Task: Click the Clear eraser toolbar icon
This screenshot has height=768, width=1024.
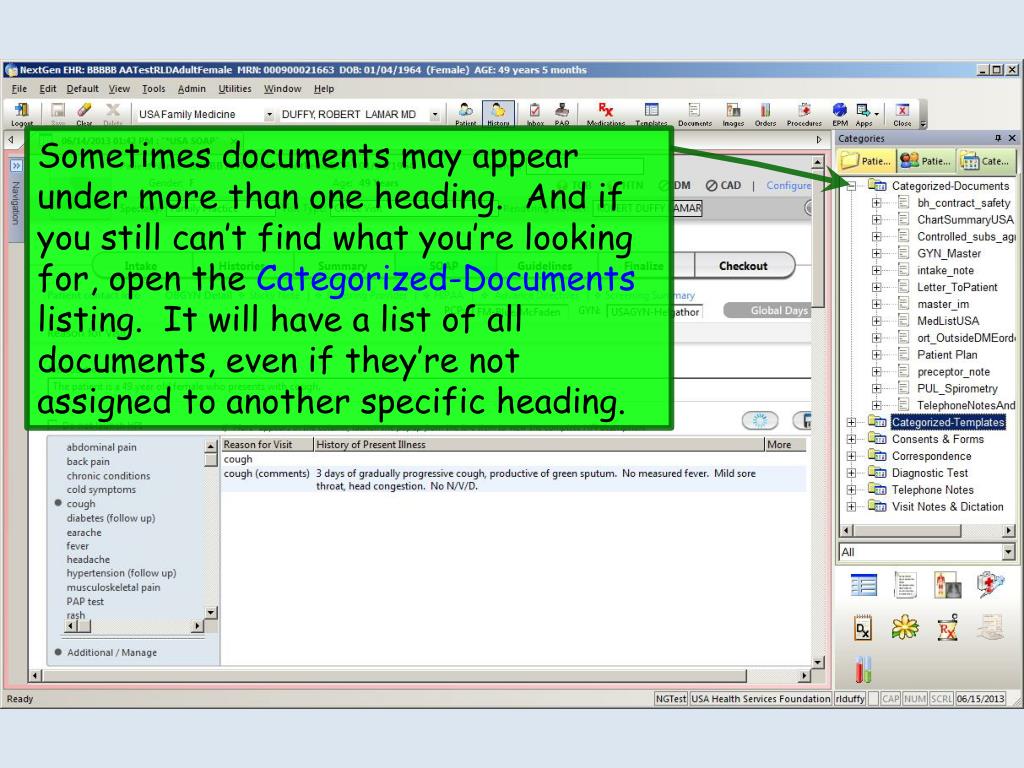Action: click(84, 114)
